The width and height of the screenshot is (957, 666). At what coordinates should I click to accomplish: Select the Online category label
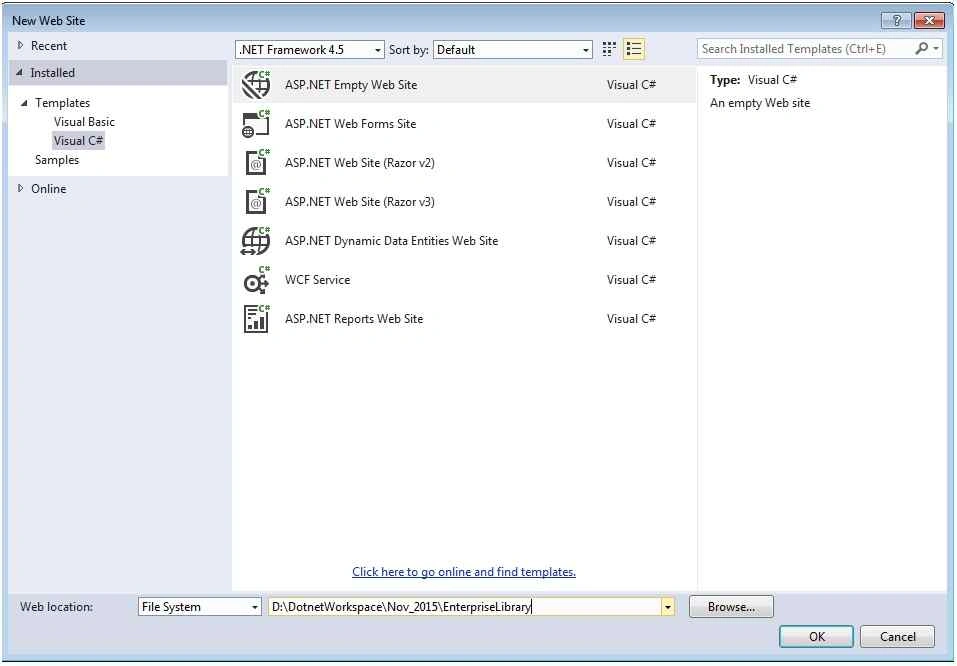coord(49,189)
